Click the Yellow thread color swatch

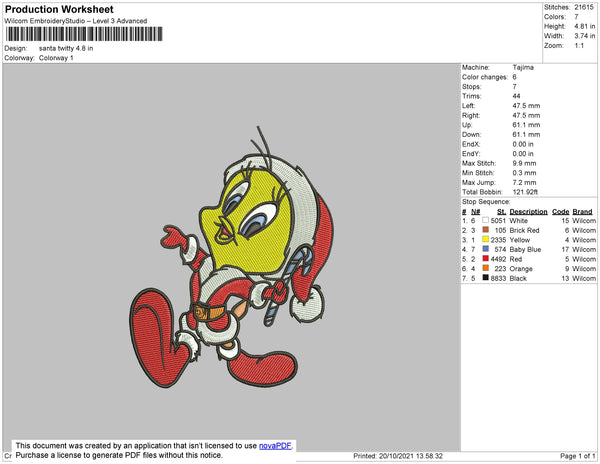click(x=486, y=239)
